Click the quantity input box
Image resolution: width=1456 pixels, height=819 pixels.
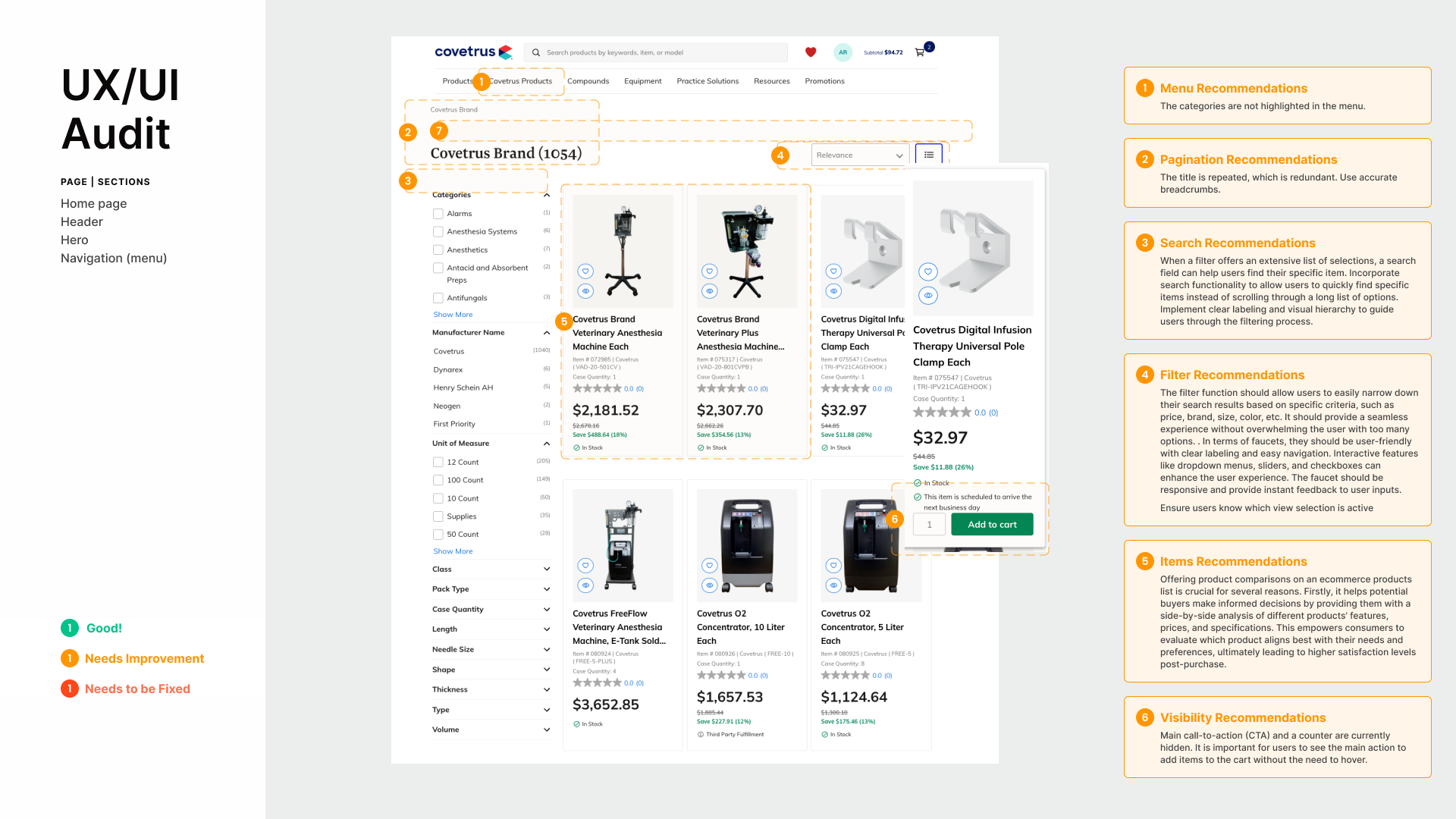tap(930, 525)
